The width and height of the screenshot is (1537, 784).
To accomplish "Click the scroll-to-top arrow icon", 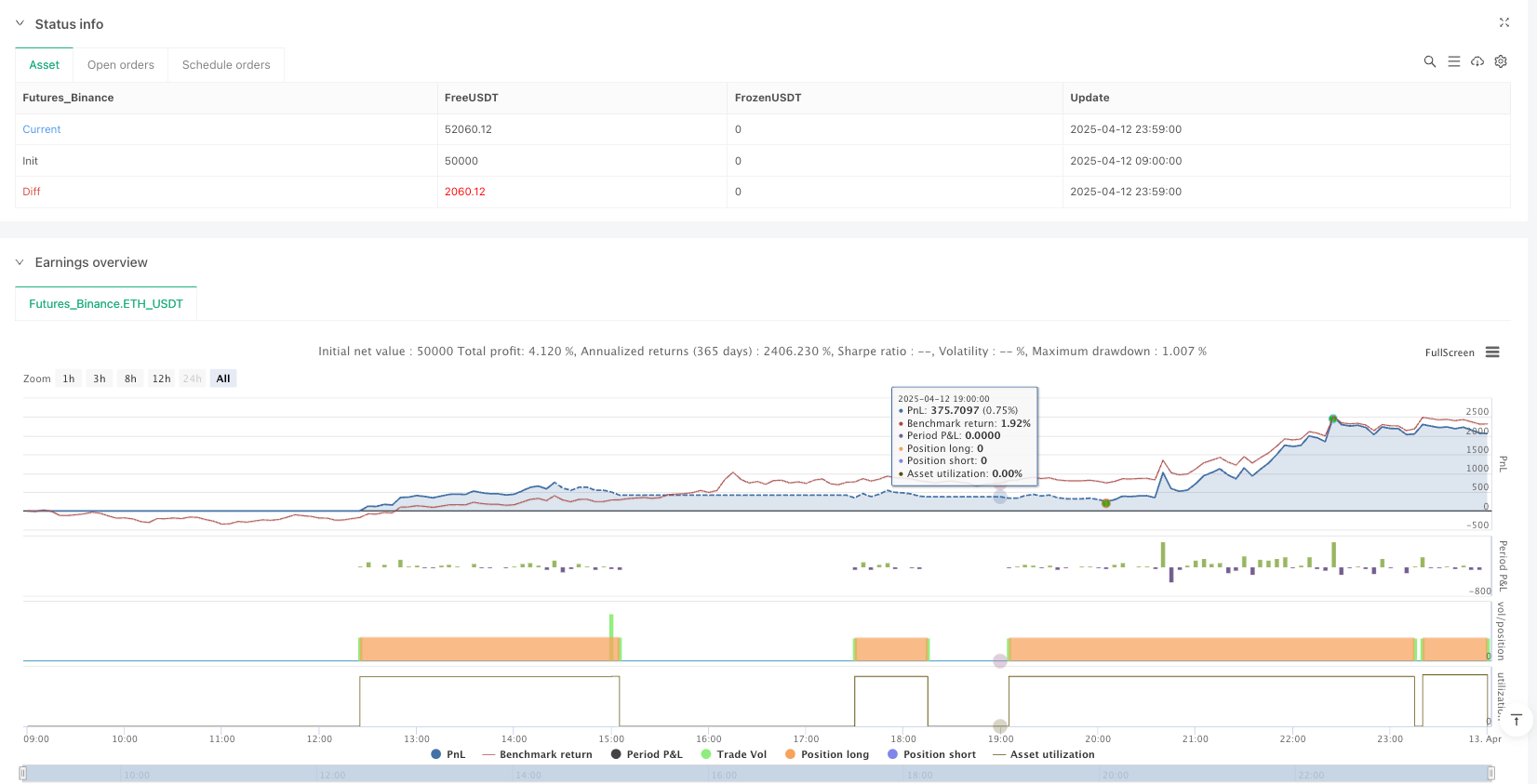I will [x=1517, y=720].
